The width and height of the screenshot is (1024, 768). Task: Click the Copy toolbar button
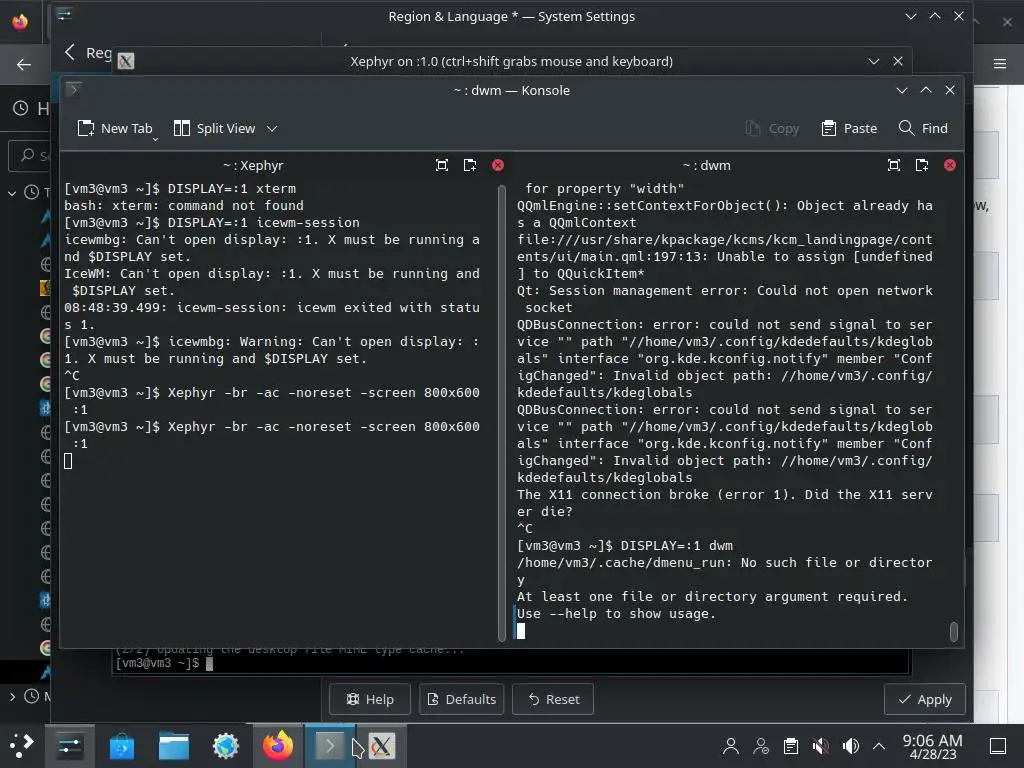point(773,129)
